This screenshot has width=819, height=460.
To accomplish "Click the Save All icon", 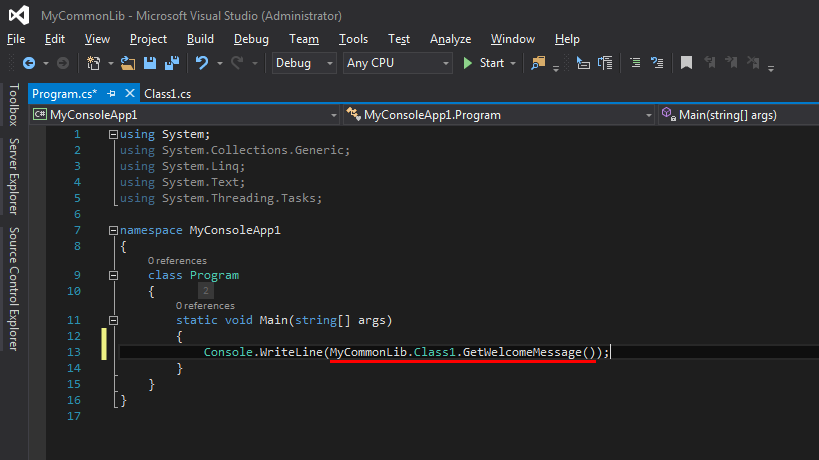I will (x=170, y=63).
